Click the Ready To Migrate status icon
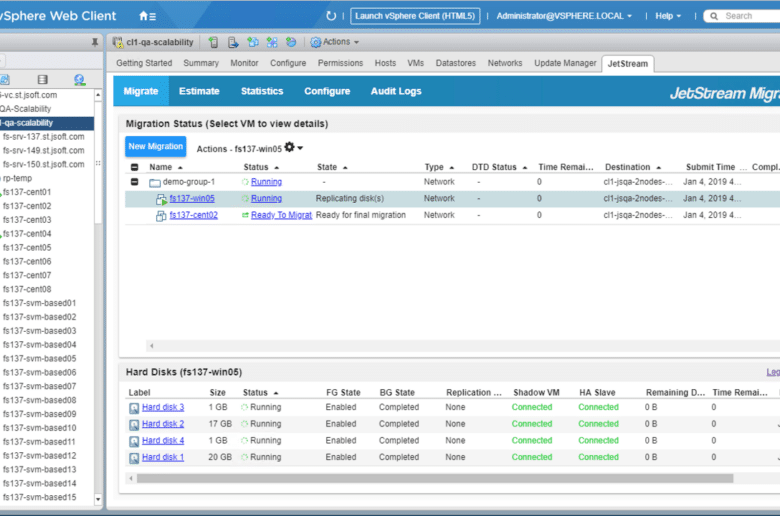780x516 pixels. [x=245, y=215]
